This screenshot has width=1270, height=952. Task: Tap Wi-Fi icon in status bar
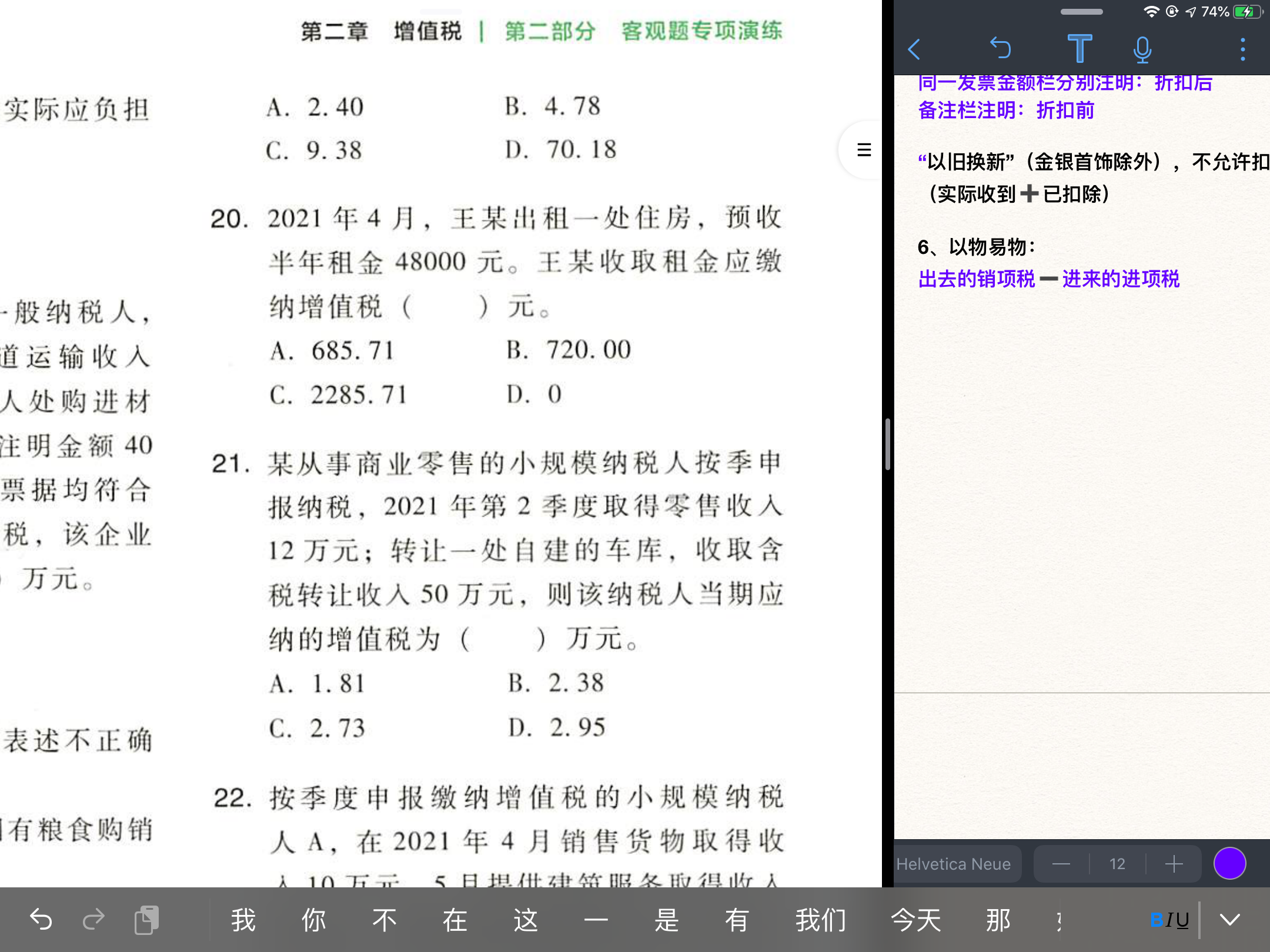click(x=1151, y=12)
